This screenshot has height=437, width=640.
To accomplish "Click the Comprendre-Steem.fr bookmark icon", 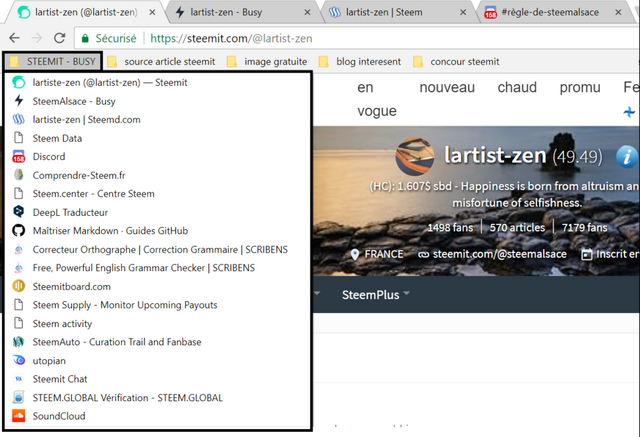I will pos(18,175).
